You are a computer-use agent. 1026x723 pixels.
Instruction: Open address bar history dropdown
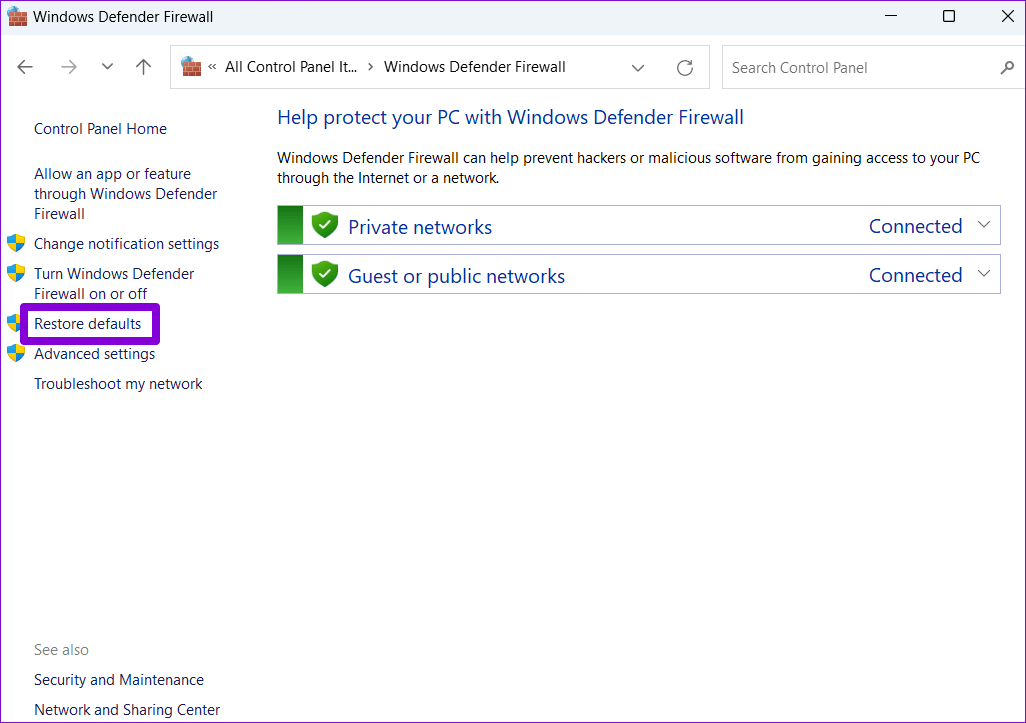tap(638, 67)
